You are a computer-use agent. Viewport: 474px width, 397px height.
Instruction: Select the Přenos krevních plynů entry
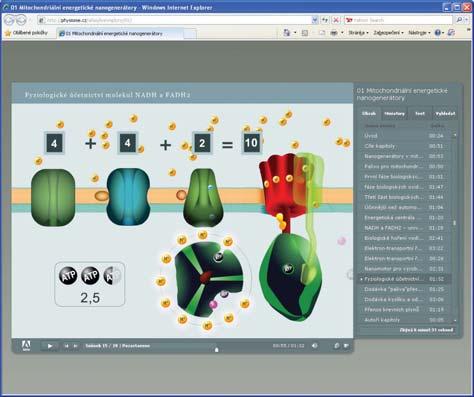point(405,310)
